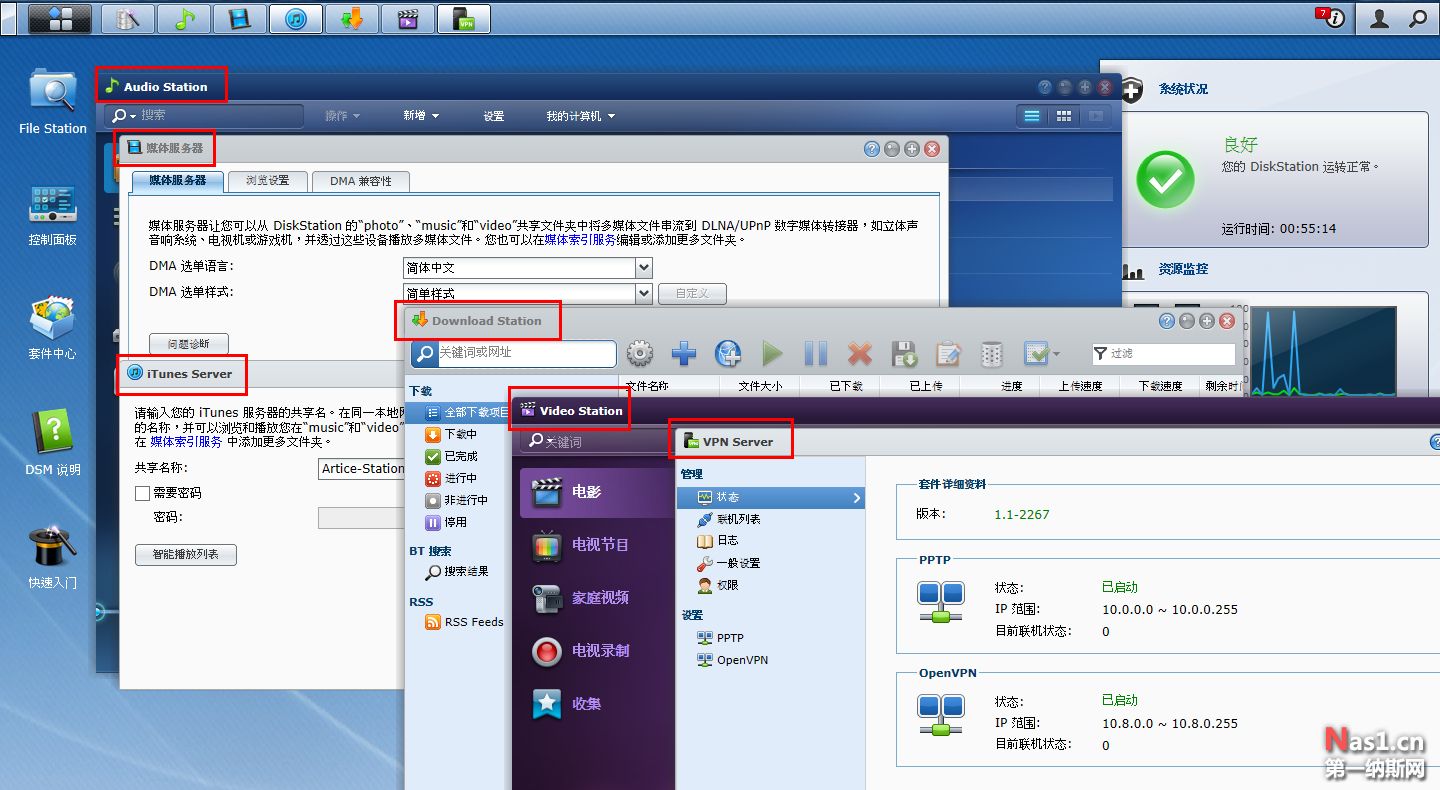
Task: Open 电视录制 in Video Station
Action: pos(597,651)
